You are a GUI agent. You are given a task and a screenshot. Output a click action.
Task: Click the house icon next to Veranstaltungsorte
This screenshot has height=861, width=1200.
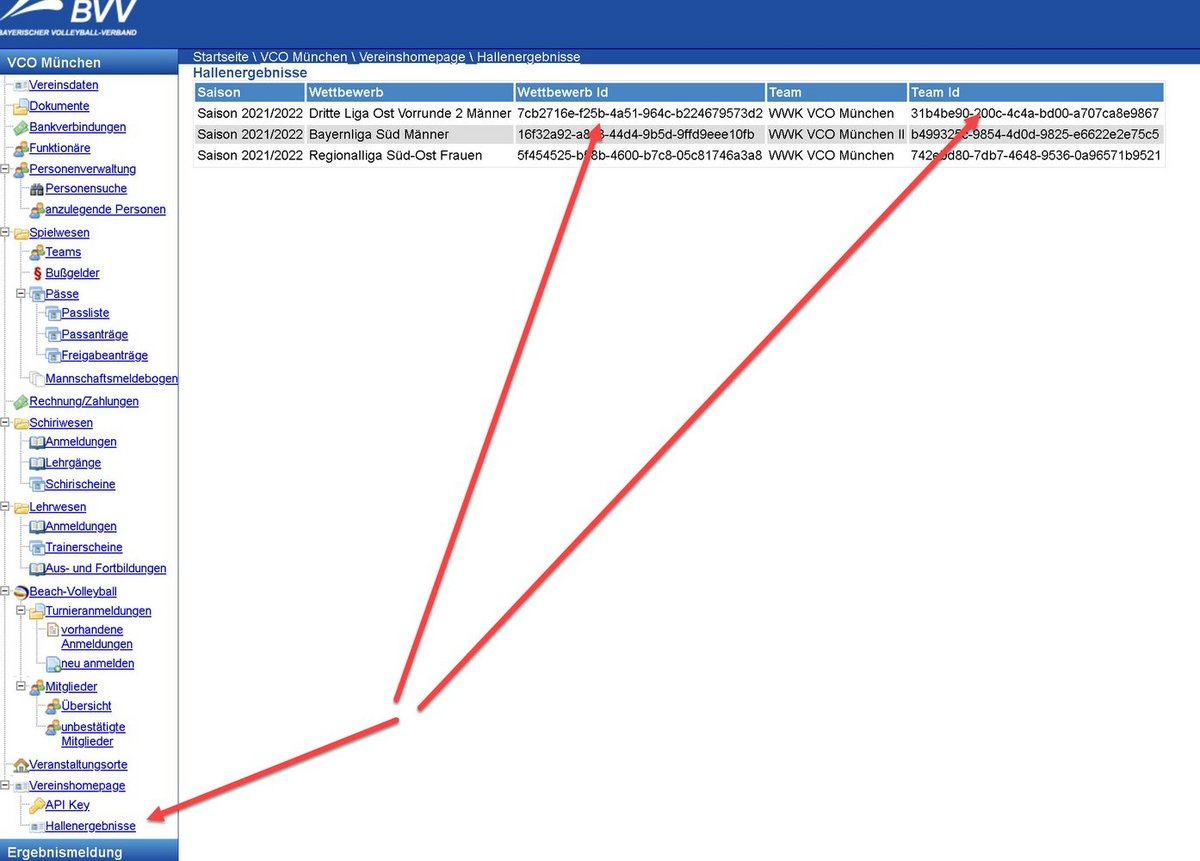[x=21, y=765]
